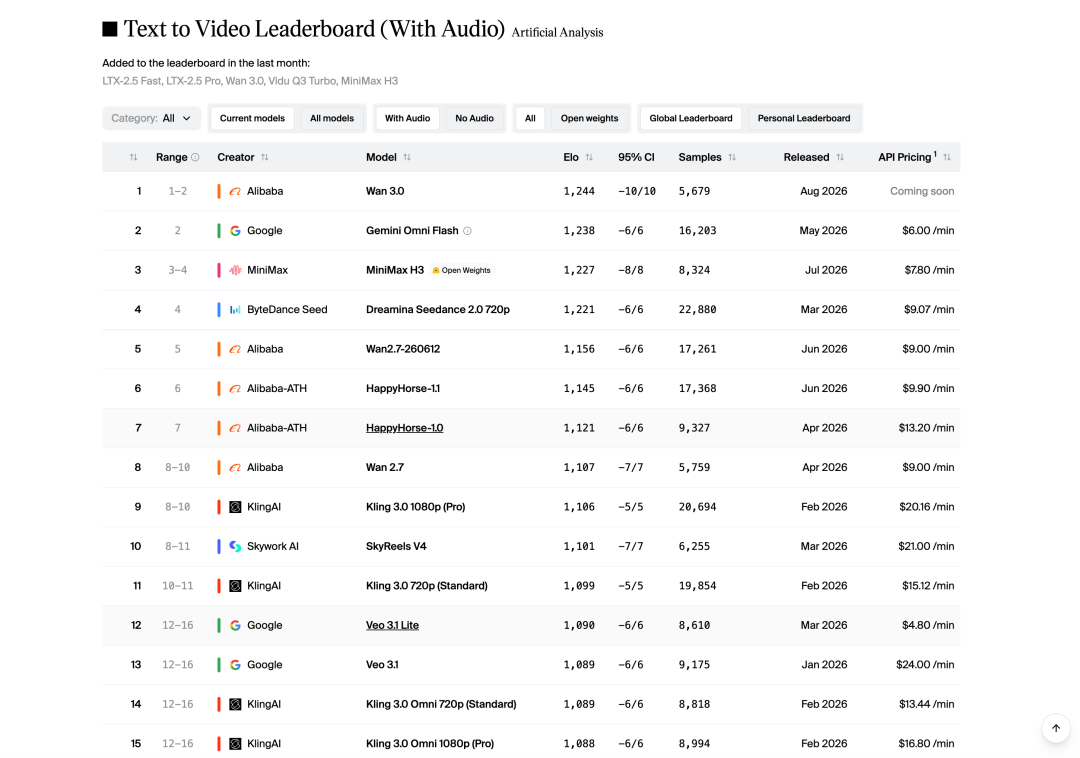Viewport: 1080px width, 758px height.
Task: Switch to the Personal Leaderboard tab
Action: [x=804, y=118]
